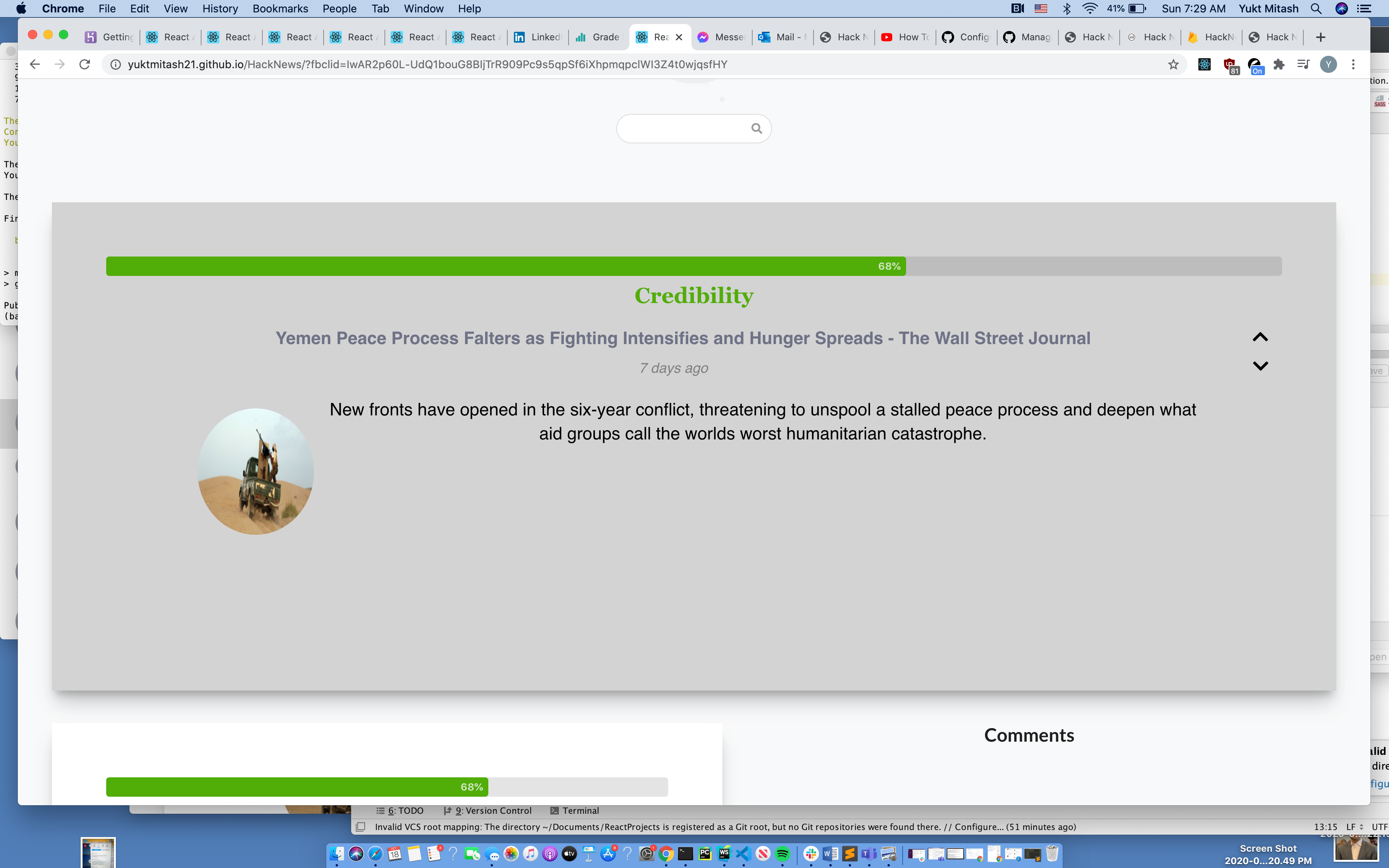Upvote the Yemen article with up chevron
1389x868 pixels.
[1260, 337]
